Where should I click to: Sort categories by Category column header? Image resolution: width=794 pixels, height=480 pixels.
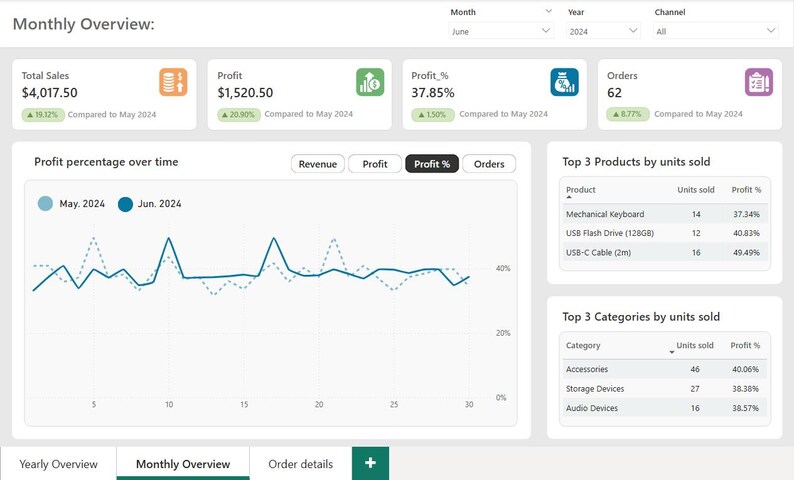[583, 345]
